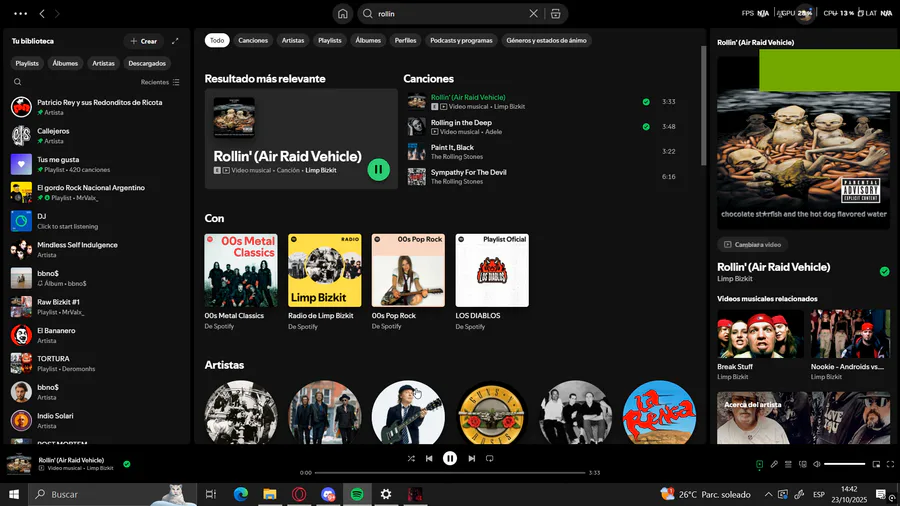
Task: Select Perfiles search filter tab
Action: [405, 40]
